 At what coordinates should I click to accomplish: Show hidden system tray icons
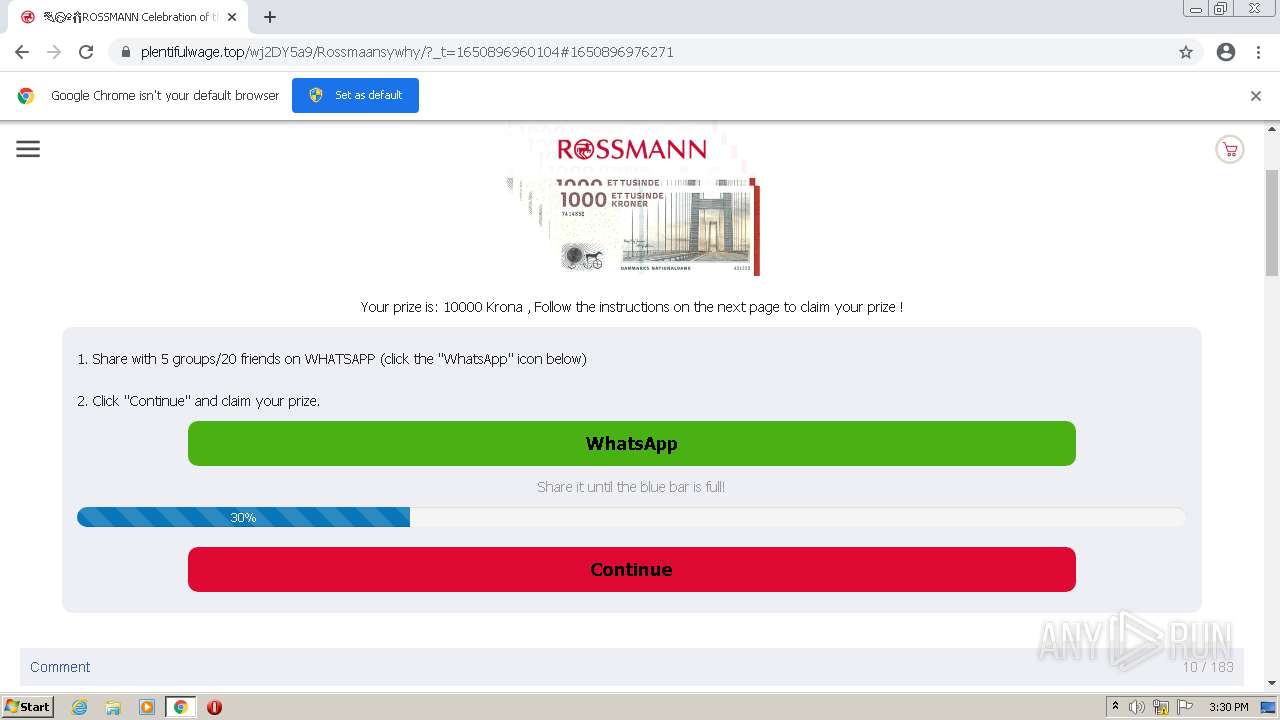point(1115,706)
